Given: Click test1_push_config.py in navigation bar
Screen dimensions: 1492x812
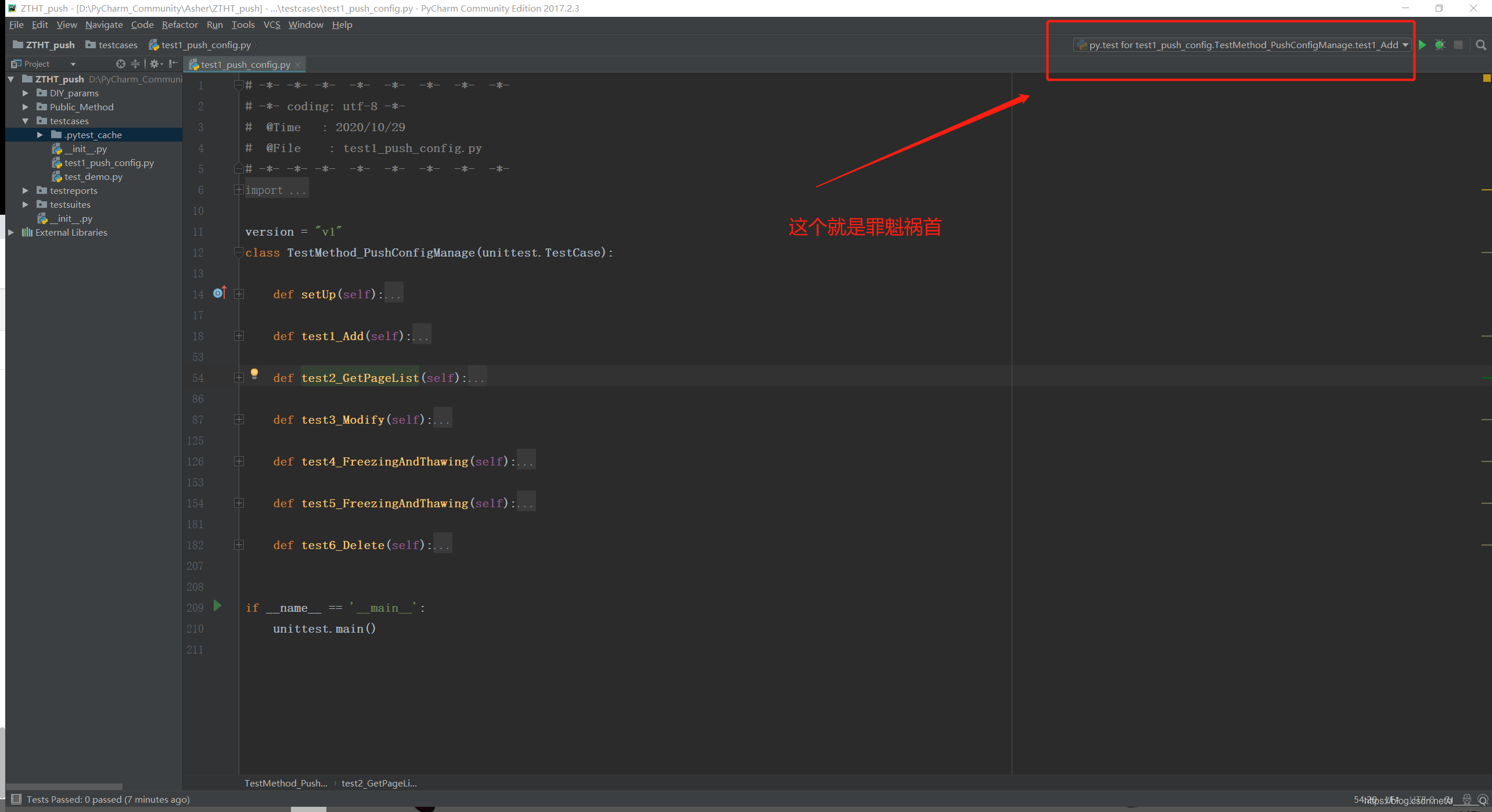Looking at the screenshot, I should pyautogui.click(x=206, y=45).
